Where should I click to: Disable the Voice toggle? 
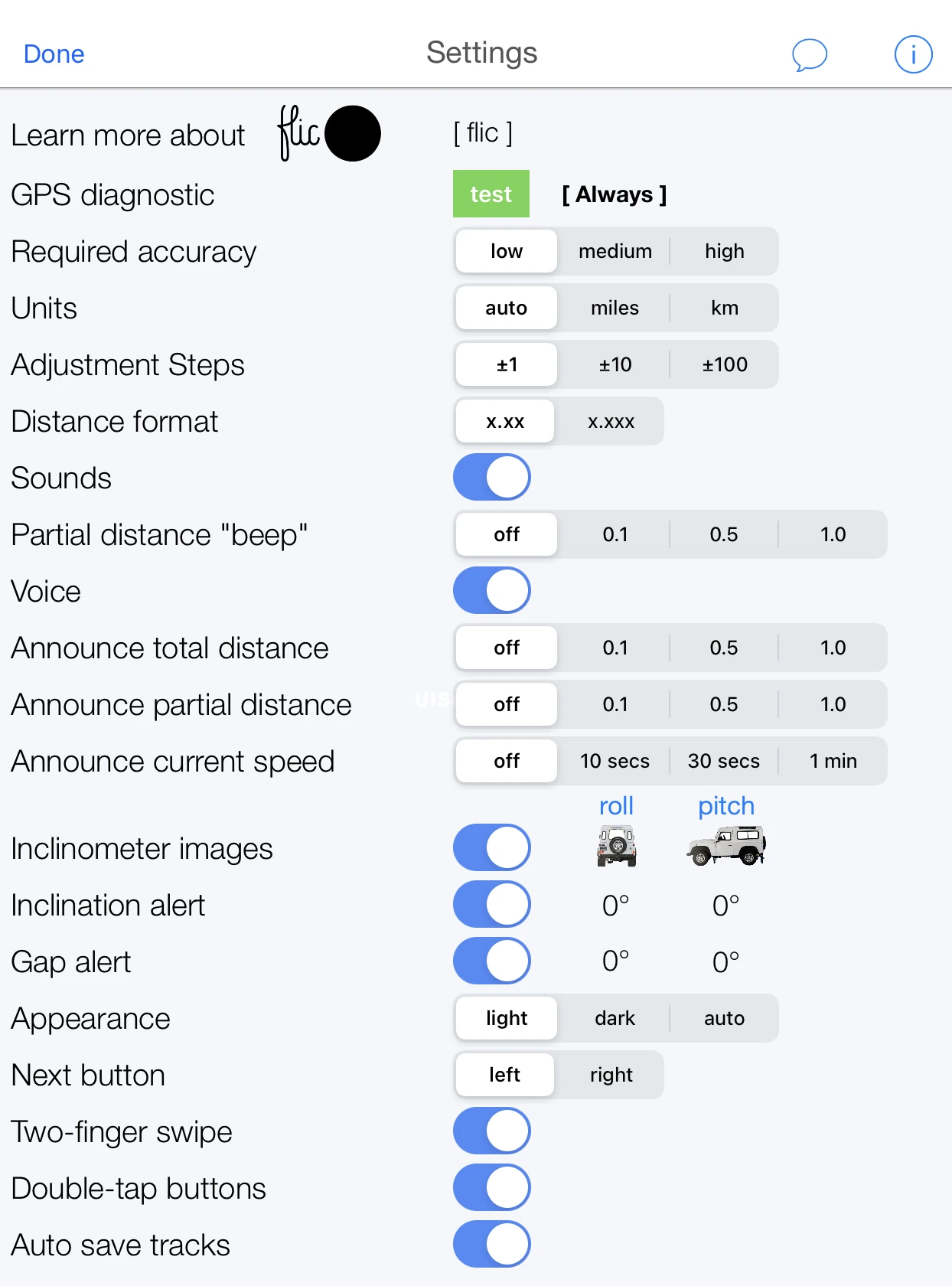pyautogui.click(x=491, y=590)
